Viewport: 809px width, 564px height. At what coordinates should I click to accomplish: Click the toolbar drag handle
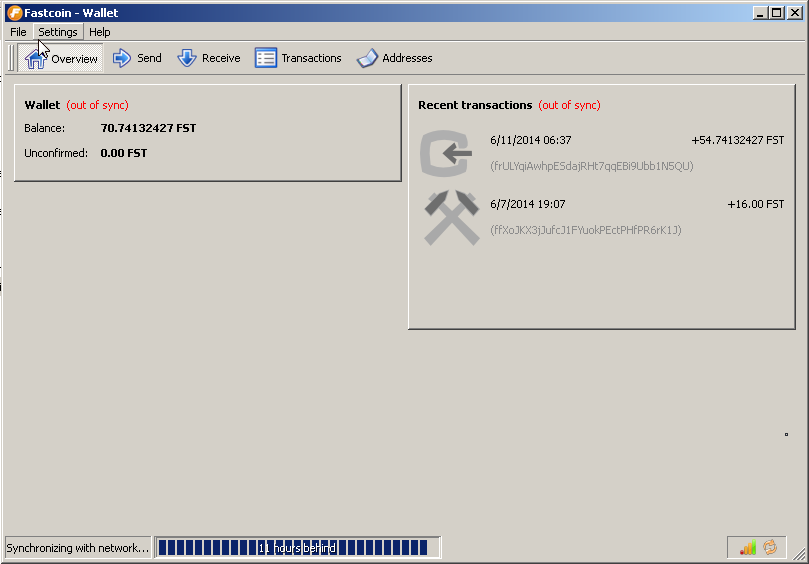[11, 58]
